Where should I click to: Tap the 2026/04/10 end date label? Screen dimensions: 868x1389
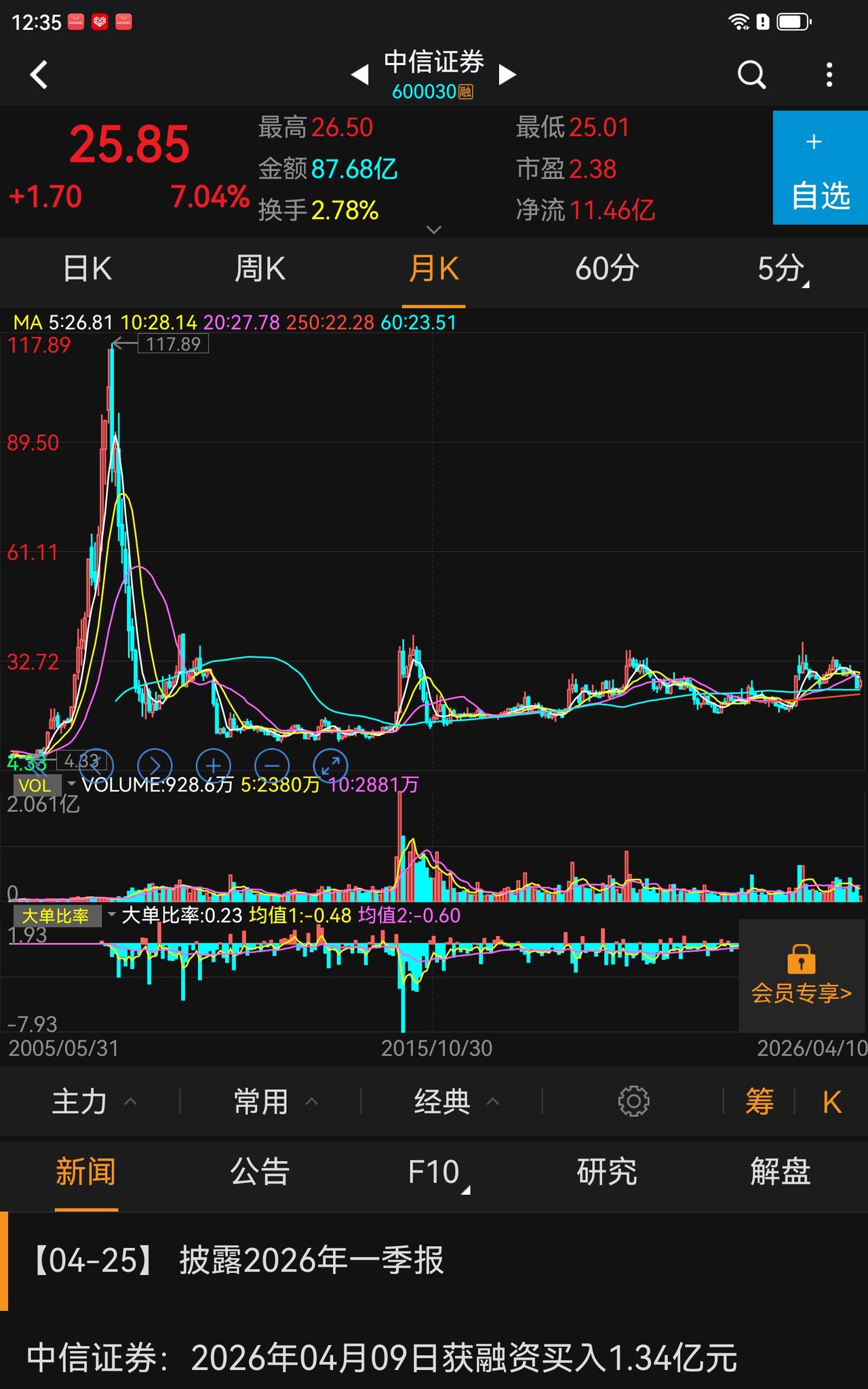pos(812,1049)
